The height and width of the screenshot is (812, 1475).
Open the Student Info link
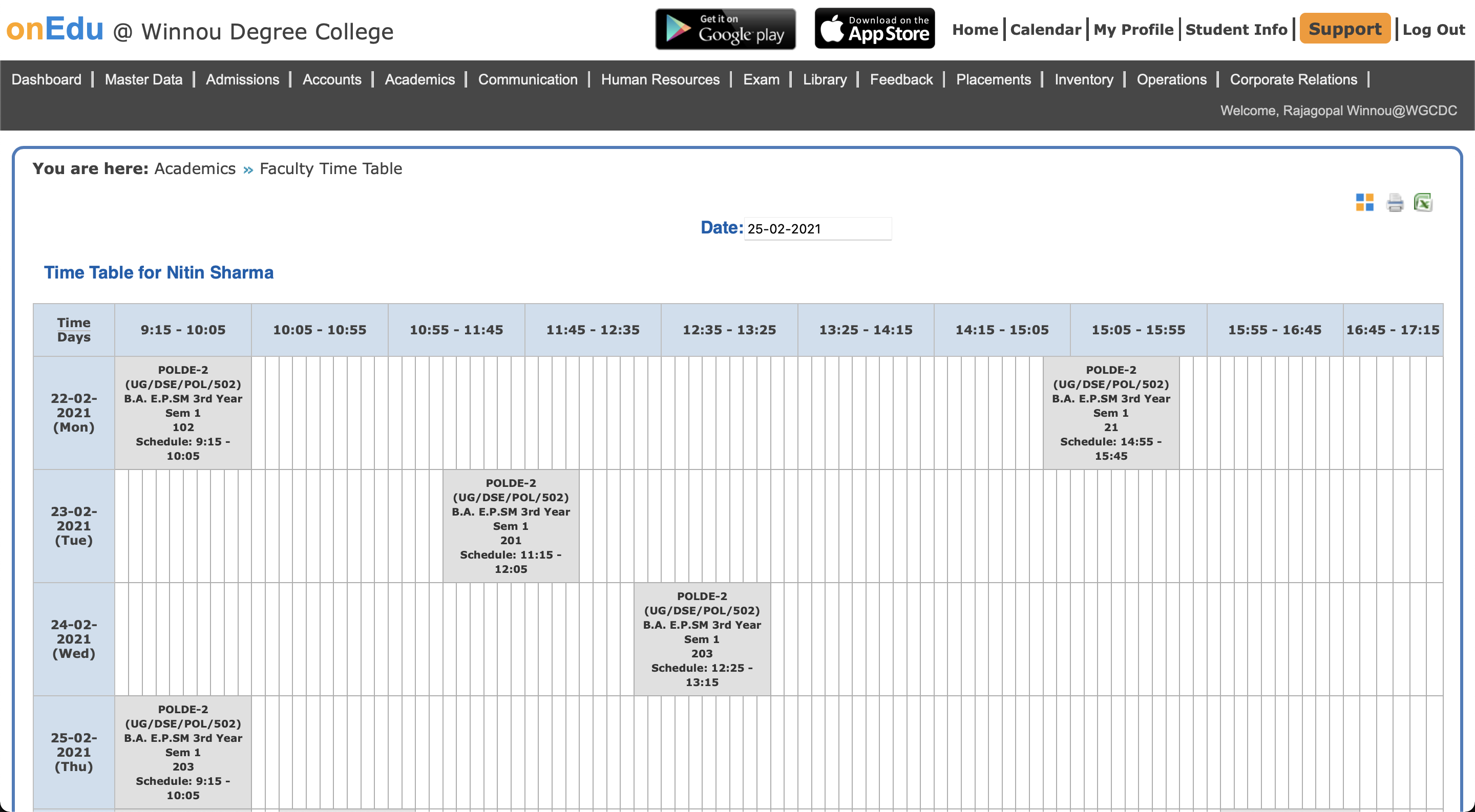click(x=1236, y=30)
